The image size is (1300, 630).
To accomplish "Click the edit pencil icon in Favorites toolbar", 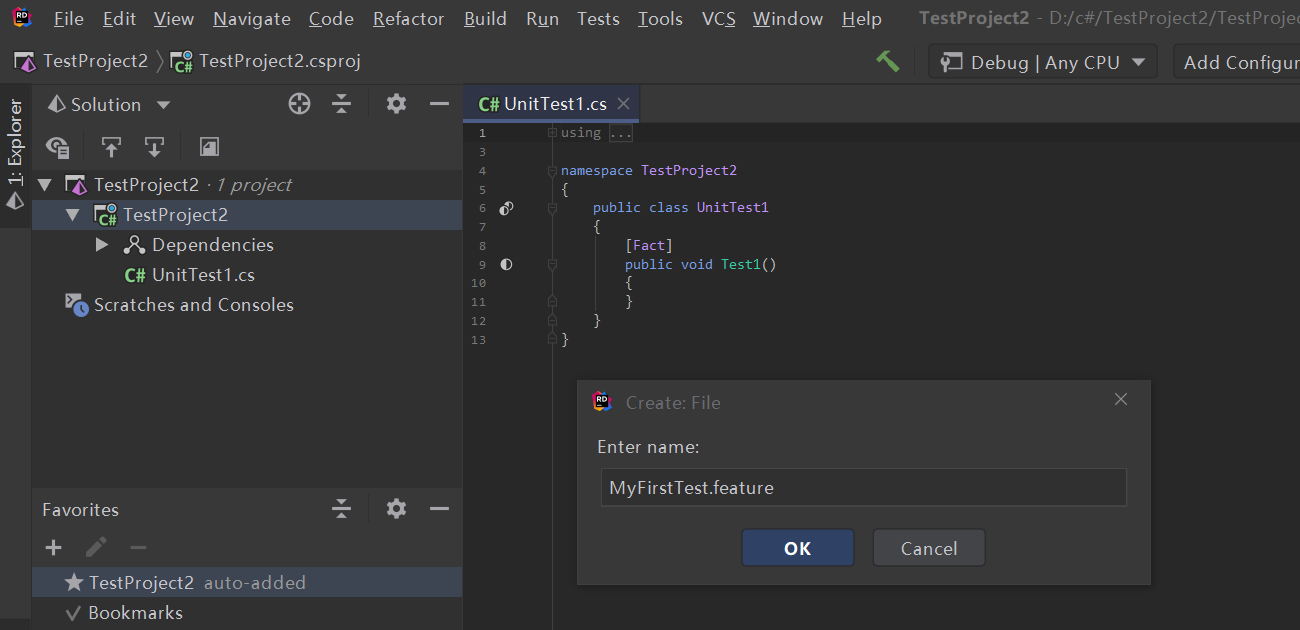I will 96,547.
